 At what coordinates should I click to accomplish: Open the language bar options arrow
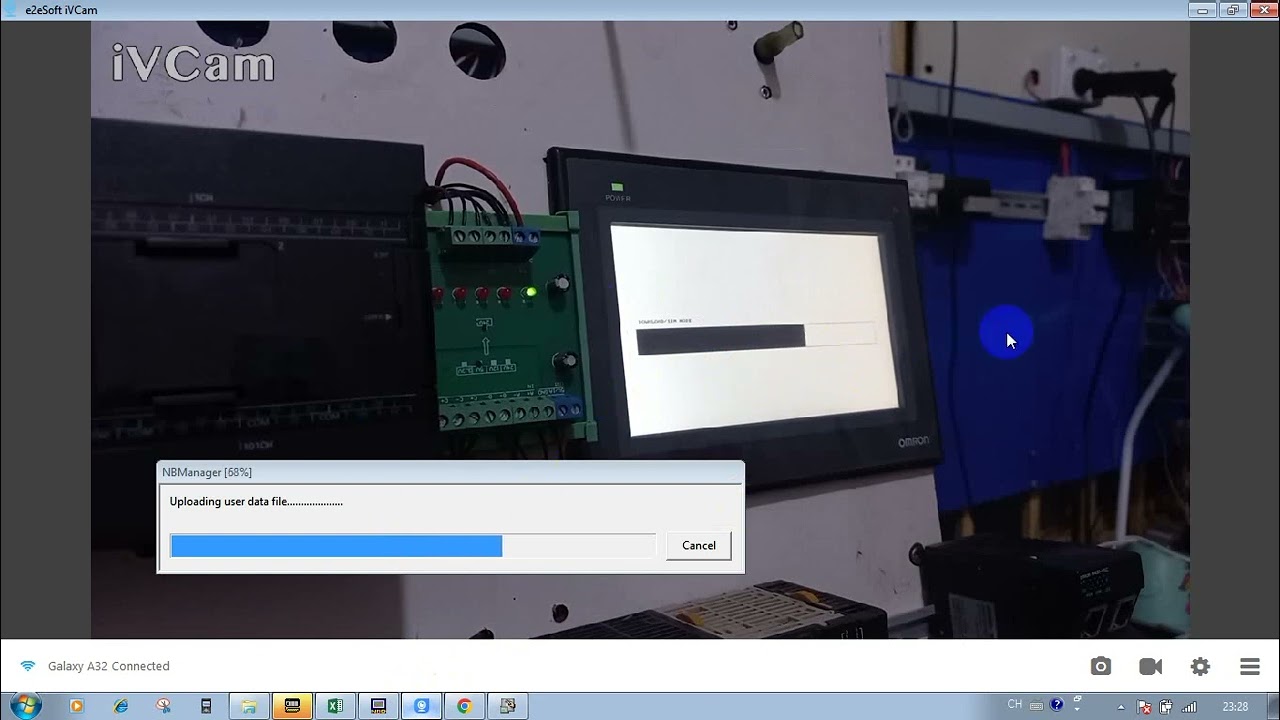[x=1077, y=710]
